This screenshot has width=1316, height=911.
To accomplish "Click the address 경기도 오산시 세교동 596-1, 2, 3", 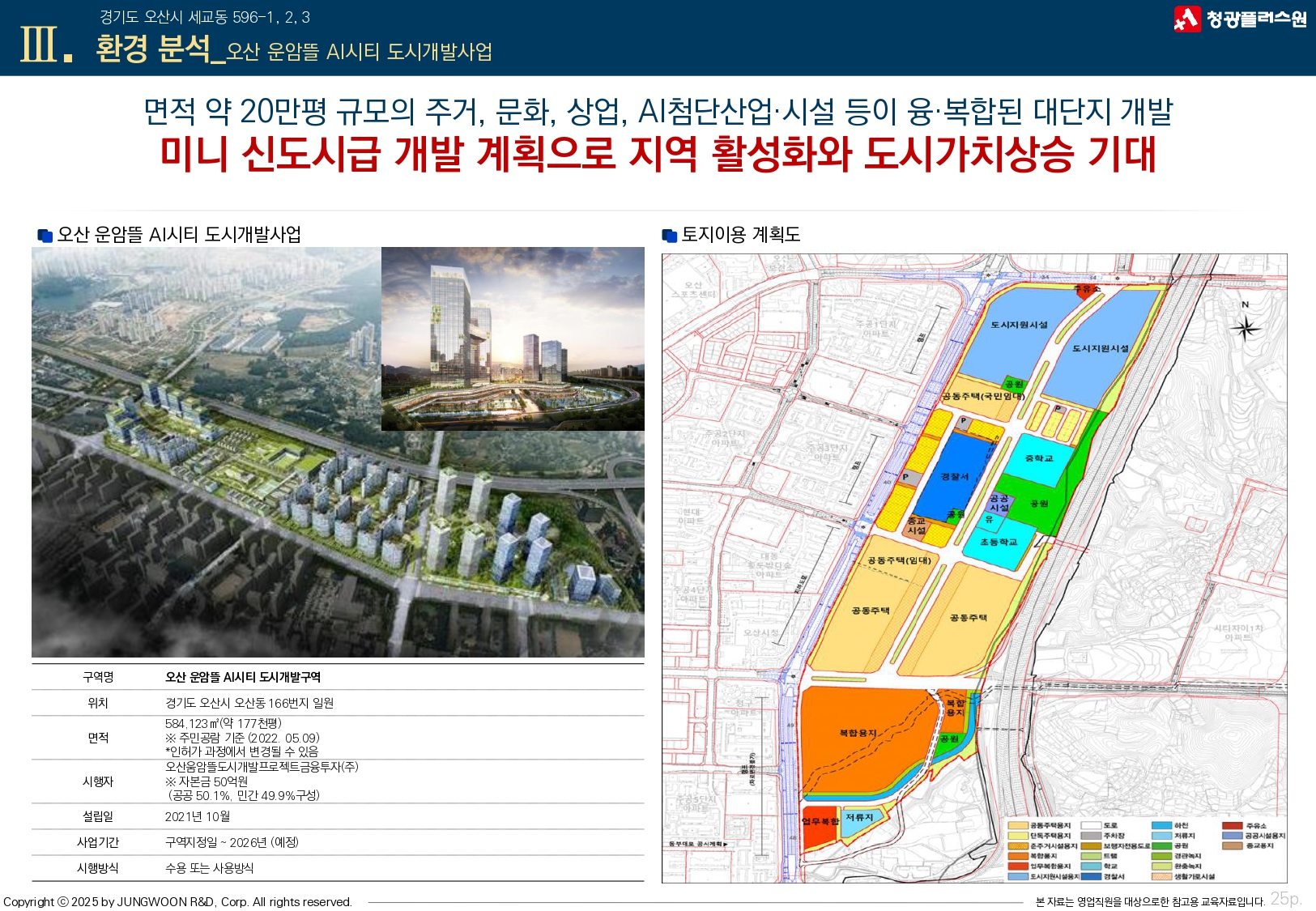I will click(x=204, y=17).
